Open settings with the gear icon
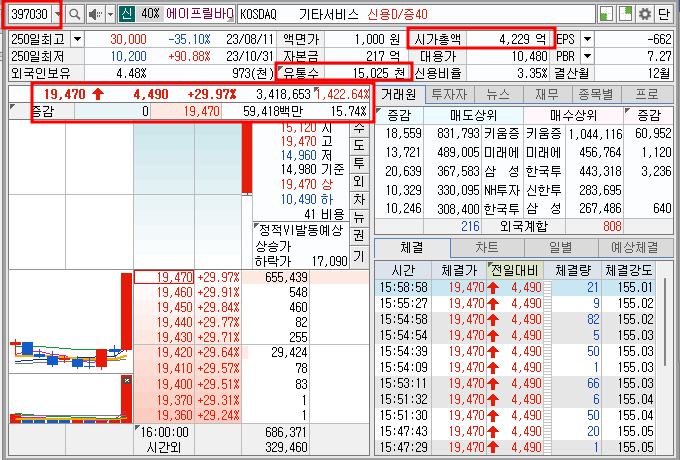680x460 pixels. coord(645,14)
